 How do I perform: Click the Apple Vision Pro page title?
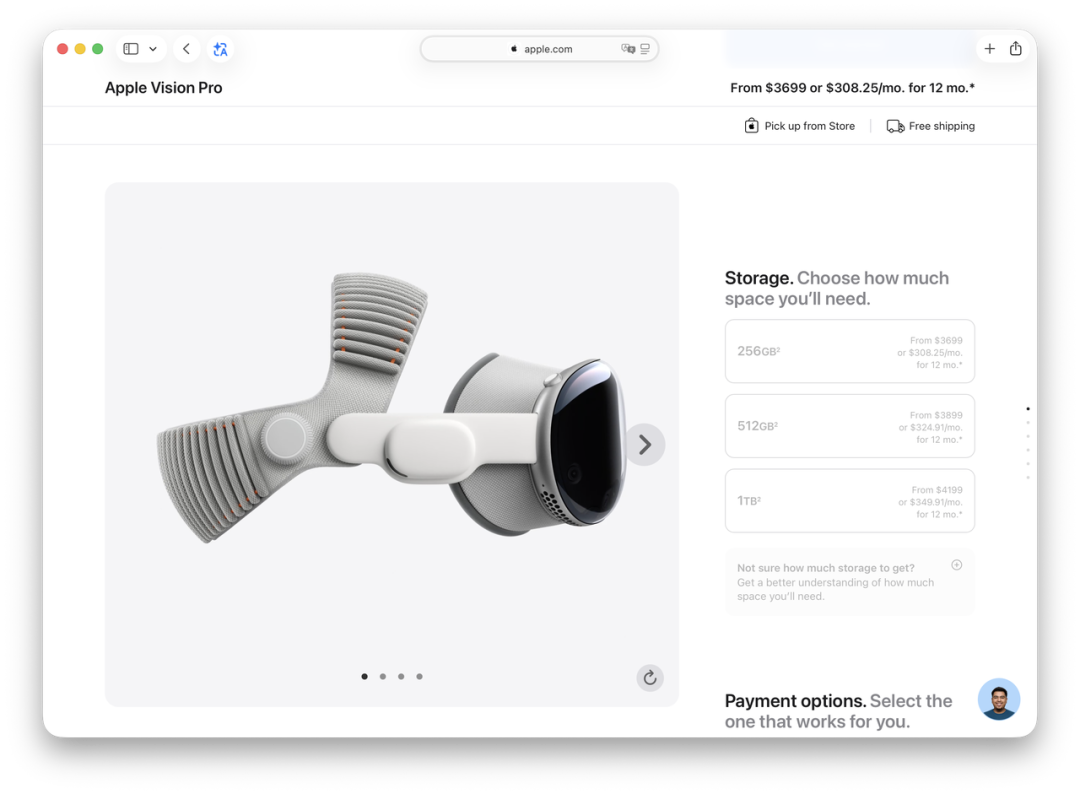pyautogui.click(x=163, y=87)
